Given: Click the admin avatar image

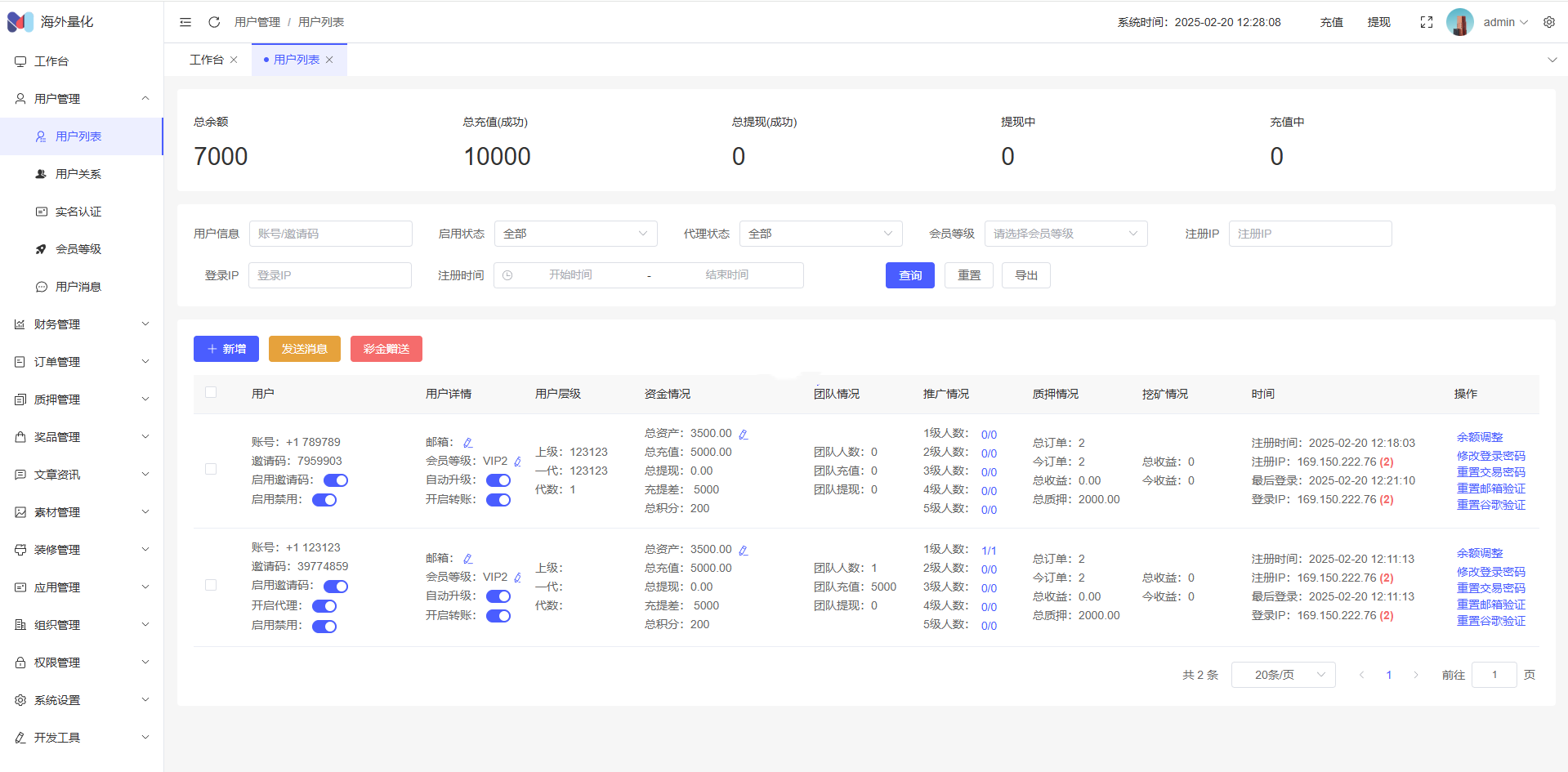Looking at the screenshot, I should [1459, 22].
